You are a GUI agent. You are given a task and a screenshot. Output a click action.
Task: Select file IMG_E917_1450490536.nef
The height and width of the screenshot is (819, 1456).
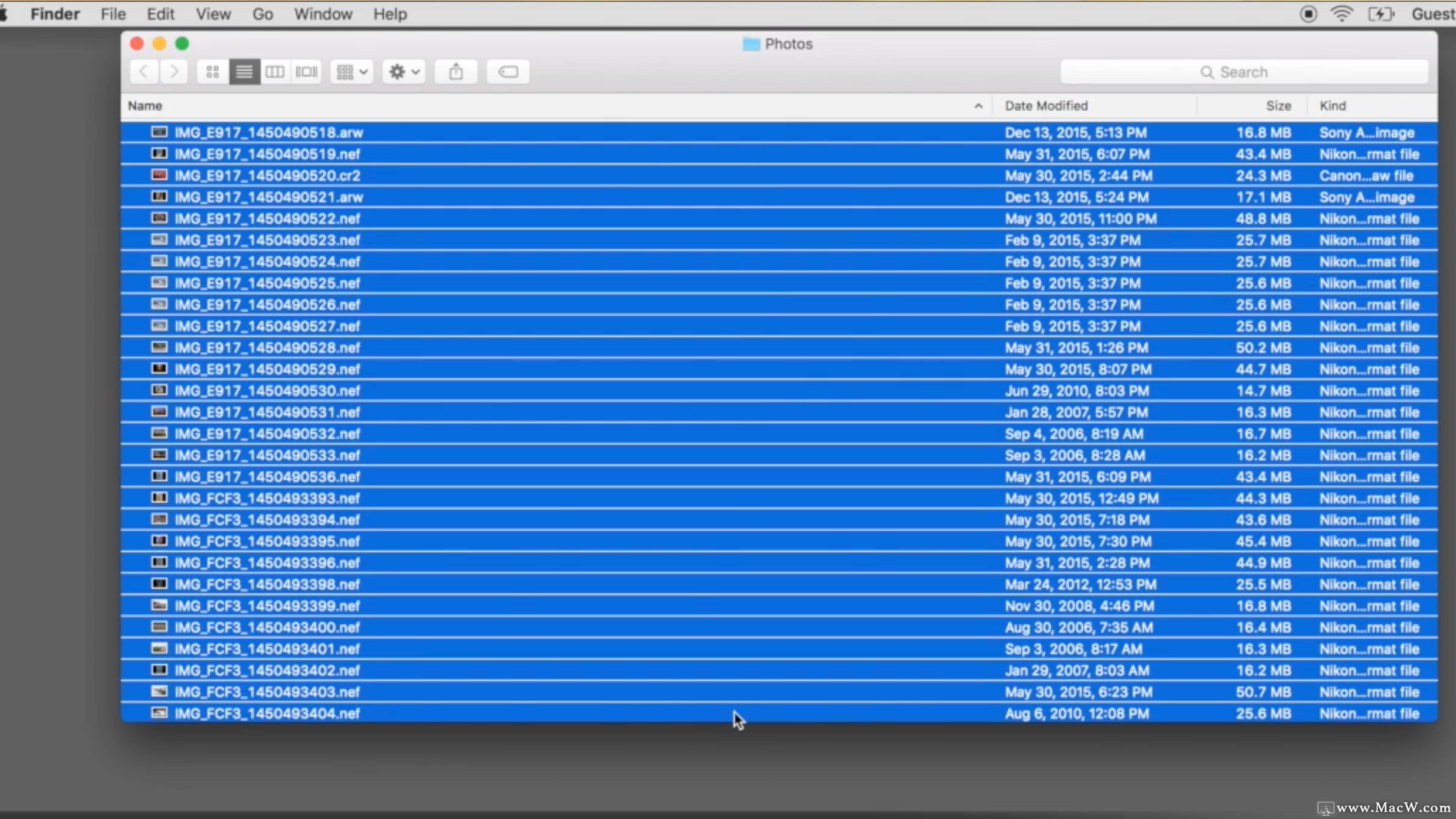(x=779, y=477)
